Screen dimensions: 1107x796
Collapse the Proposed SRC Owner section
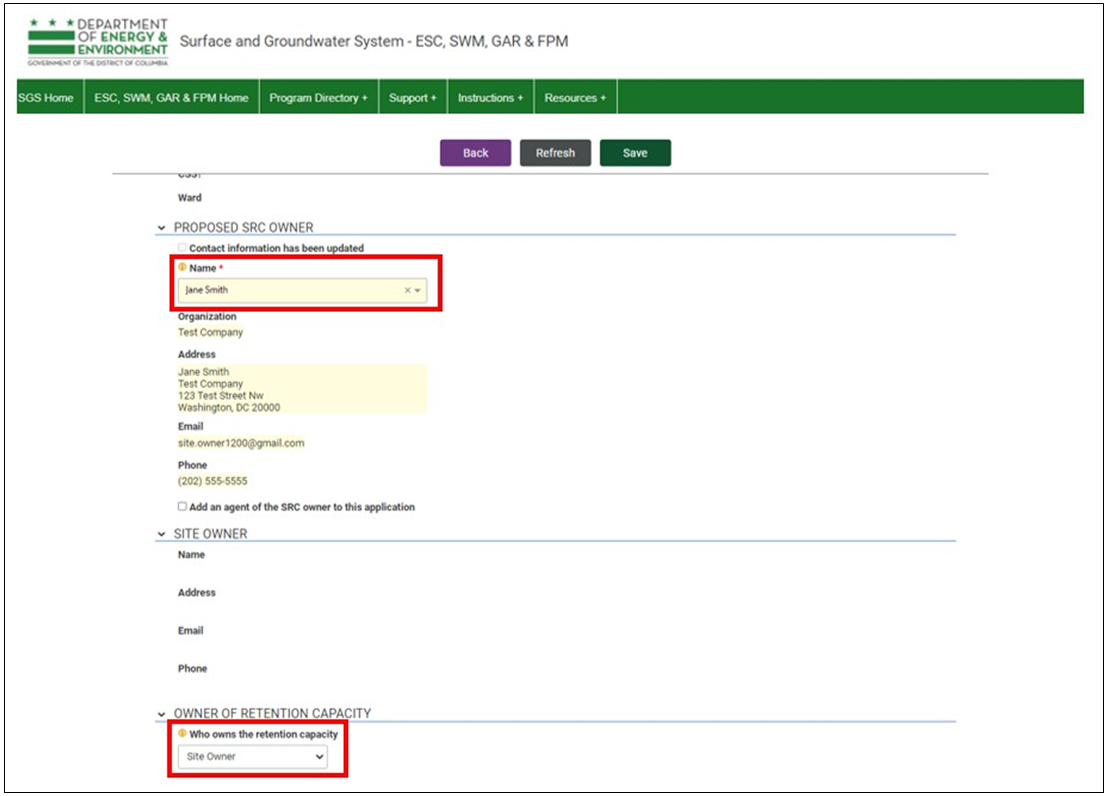(x=162, y=228)
